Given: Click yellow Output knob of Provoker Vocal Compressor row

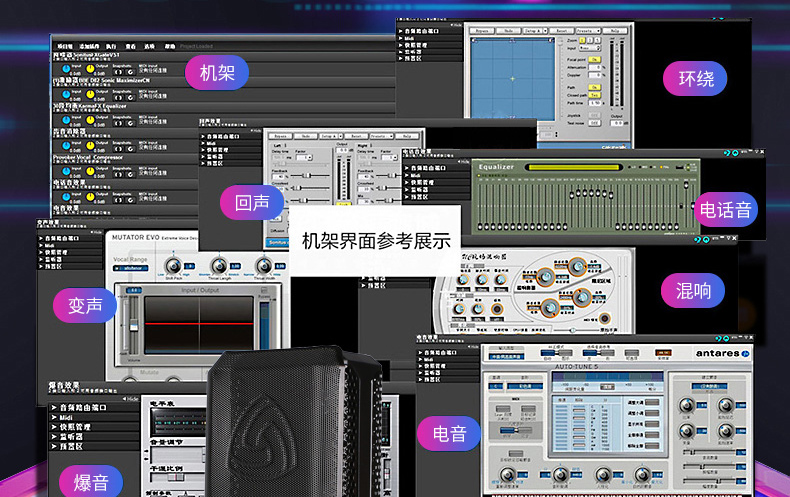Looking at the screenshot, I should click(90, 171).
